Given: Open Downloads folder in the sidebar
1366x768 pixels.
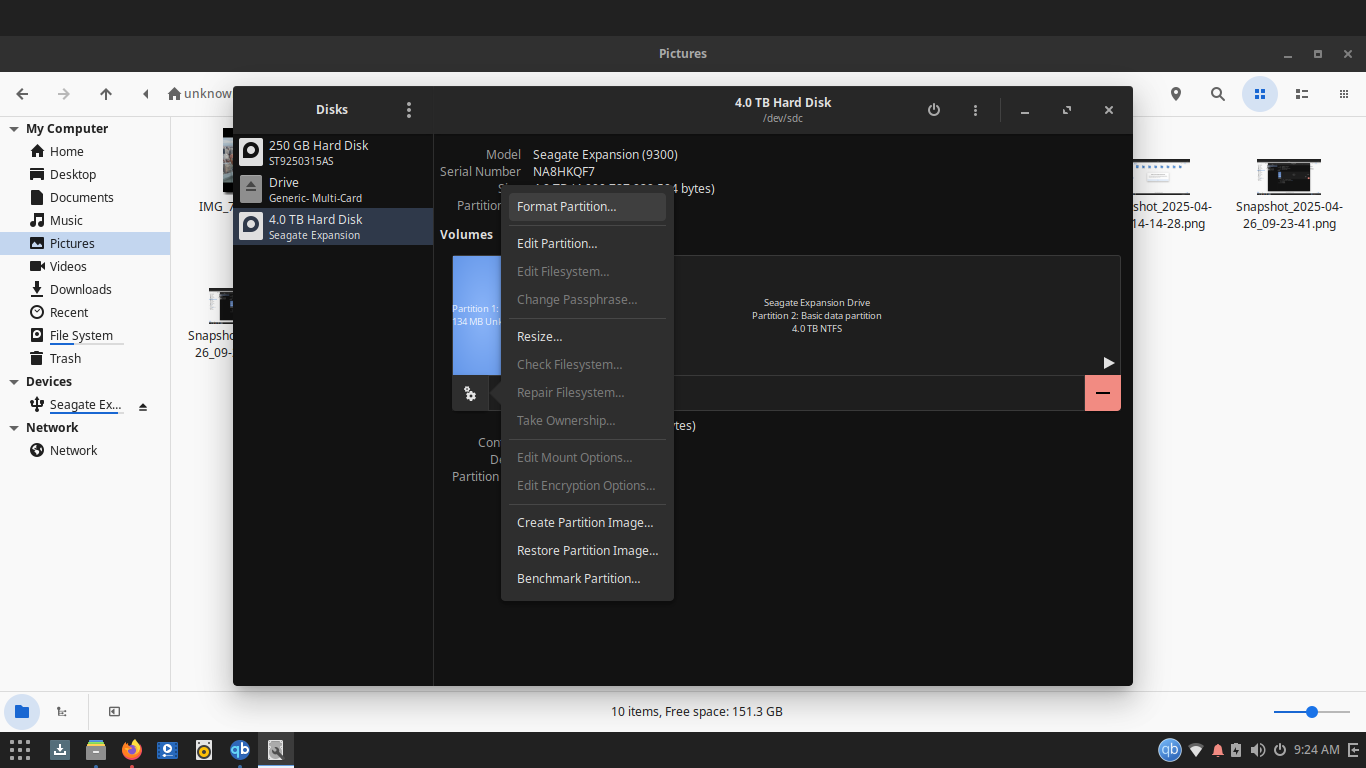Looking at the screenshot, I should tap(80, 290).
